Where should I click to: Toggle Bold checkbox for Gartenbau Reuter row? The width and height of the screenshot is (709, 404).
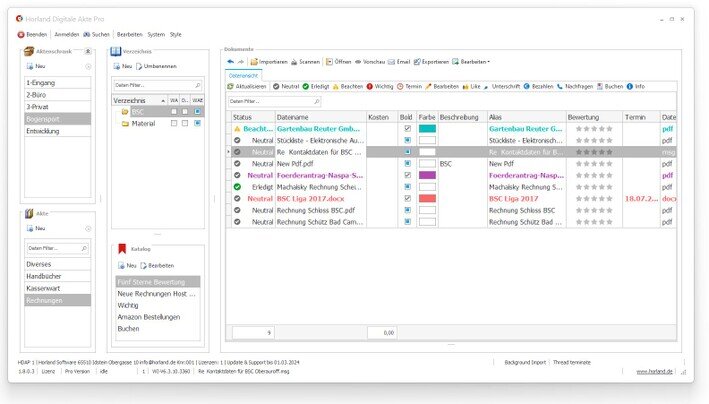click(407, 128)
